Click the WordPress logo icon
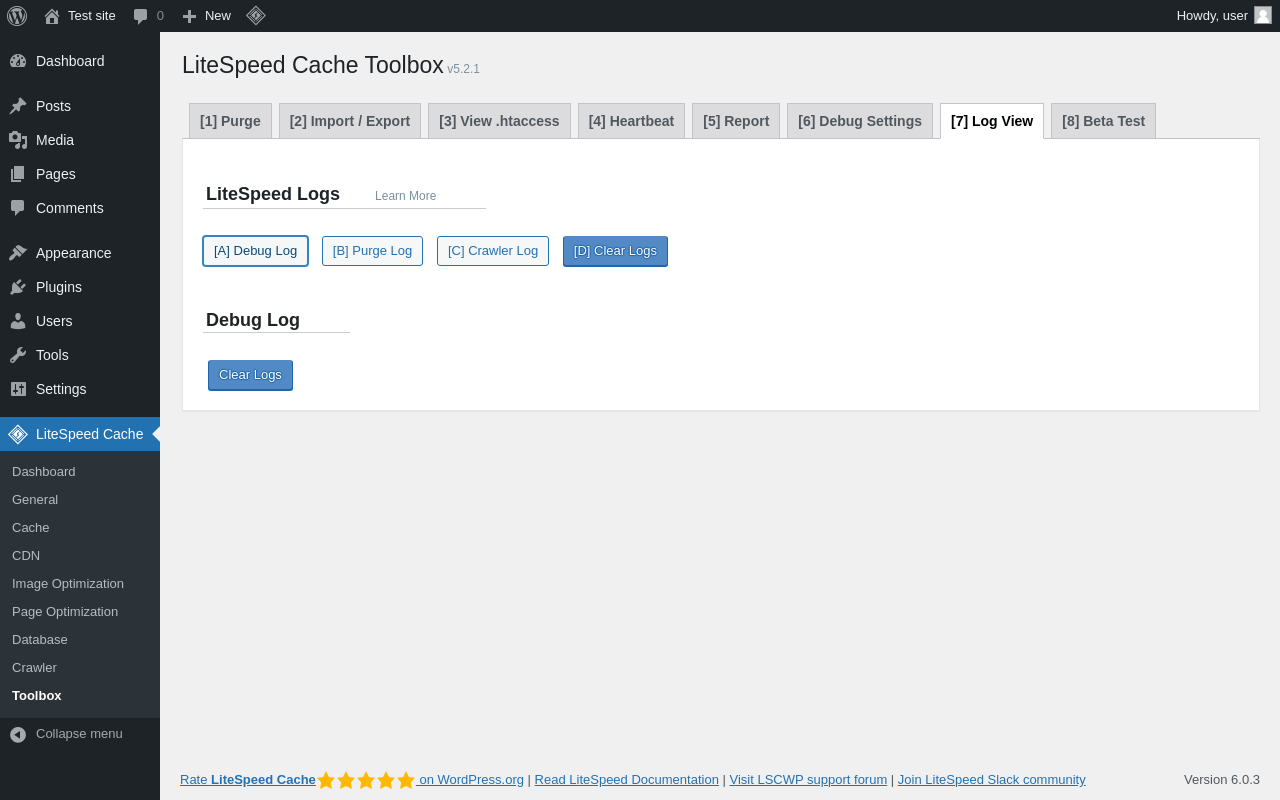Viewport: 1280px width, 800px height. click(17, 16)
